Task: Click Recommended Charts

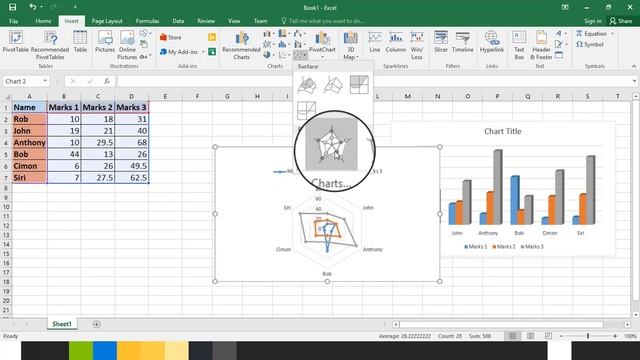Action: pyautogui.click(x=241, y=45)
